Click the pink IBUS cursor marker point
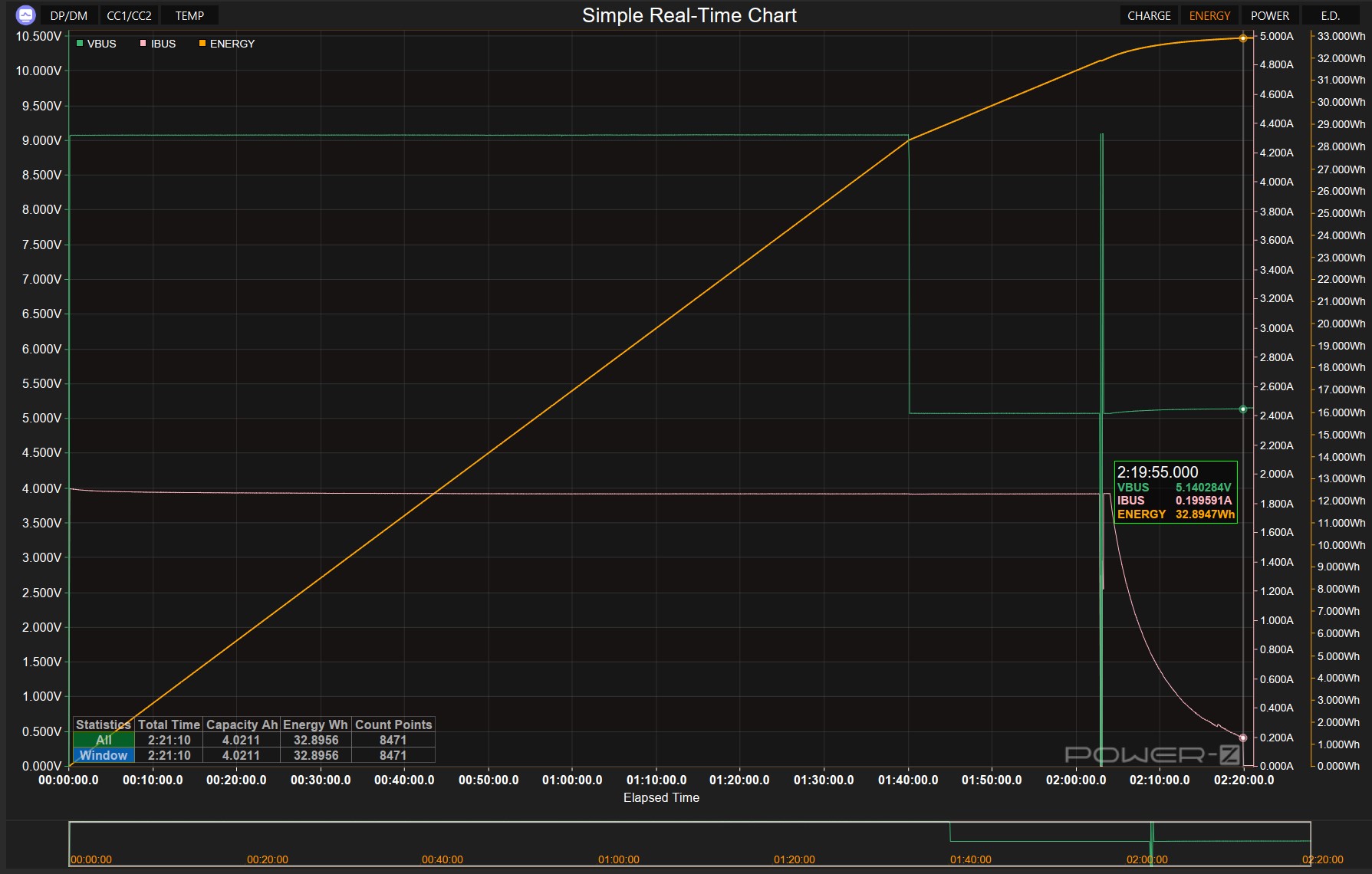Screen dimensions: 1372x874 [x=1243, y=738]
